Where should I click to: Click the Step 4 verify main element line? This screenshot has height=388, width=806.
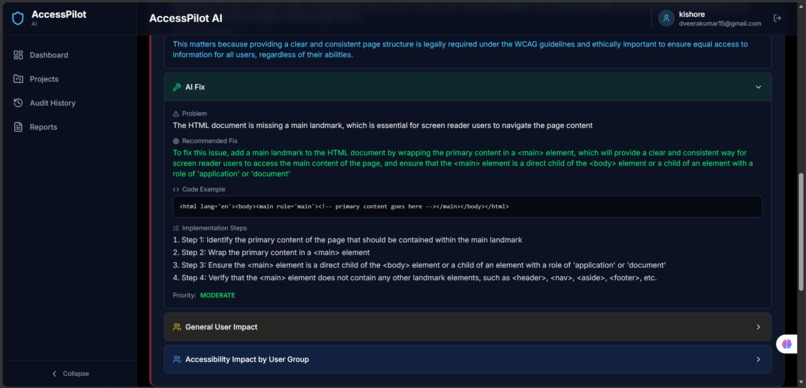415,278
